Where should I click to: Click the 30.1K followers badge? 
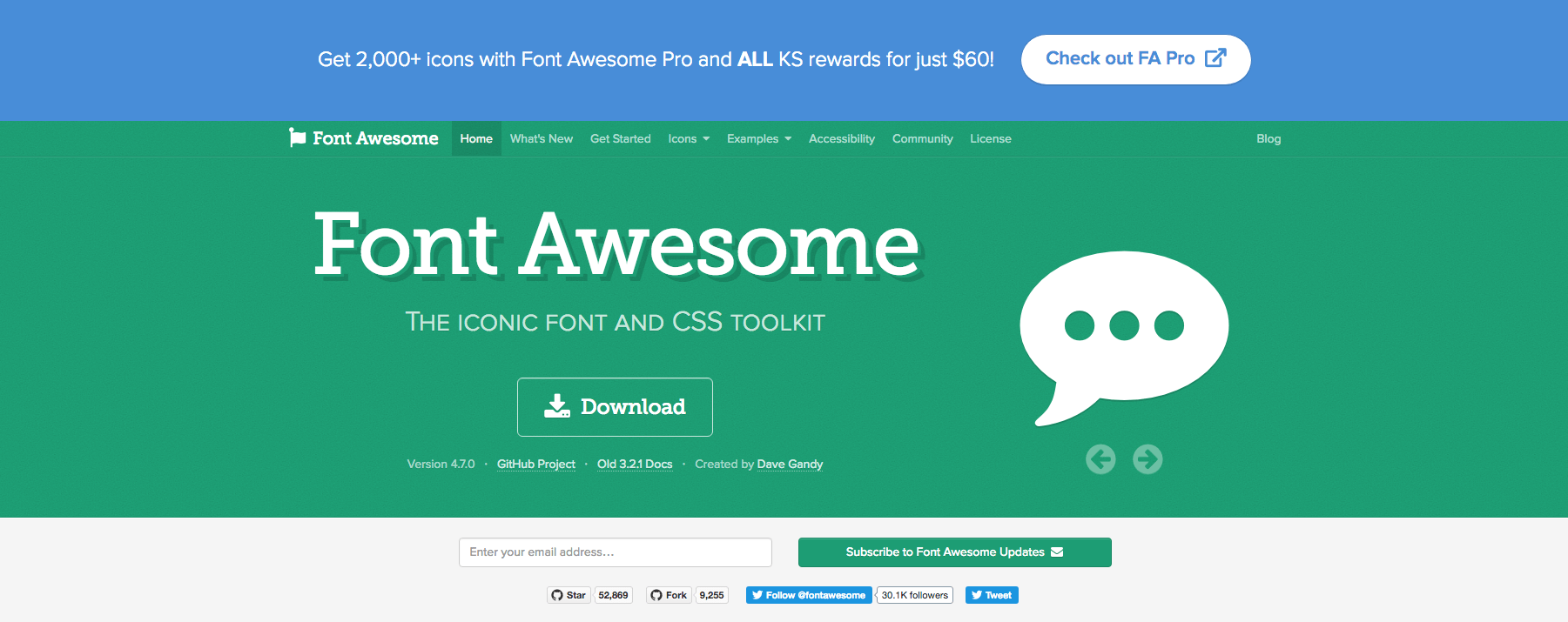click(x=914, y=595)
